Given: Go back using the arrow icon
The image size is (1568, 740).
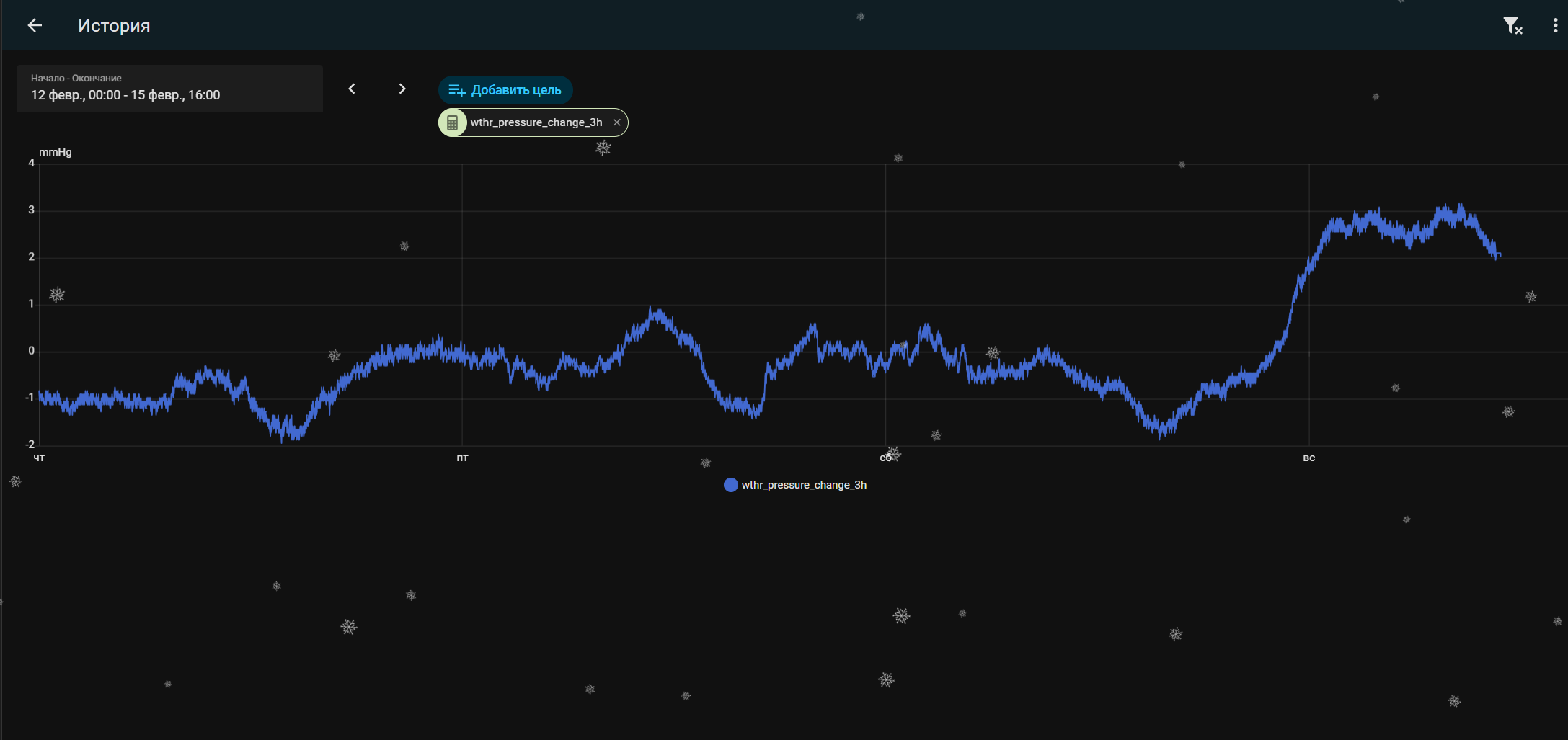Looking at the screenshot, I should 35,26.
